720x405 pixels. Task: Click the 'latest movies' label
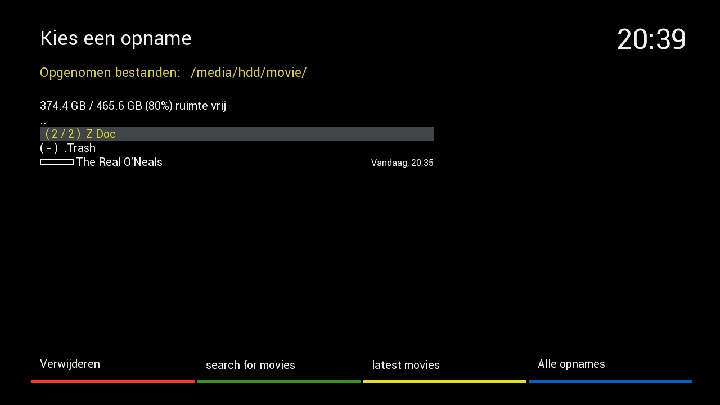[x=405, y=365]
